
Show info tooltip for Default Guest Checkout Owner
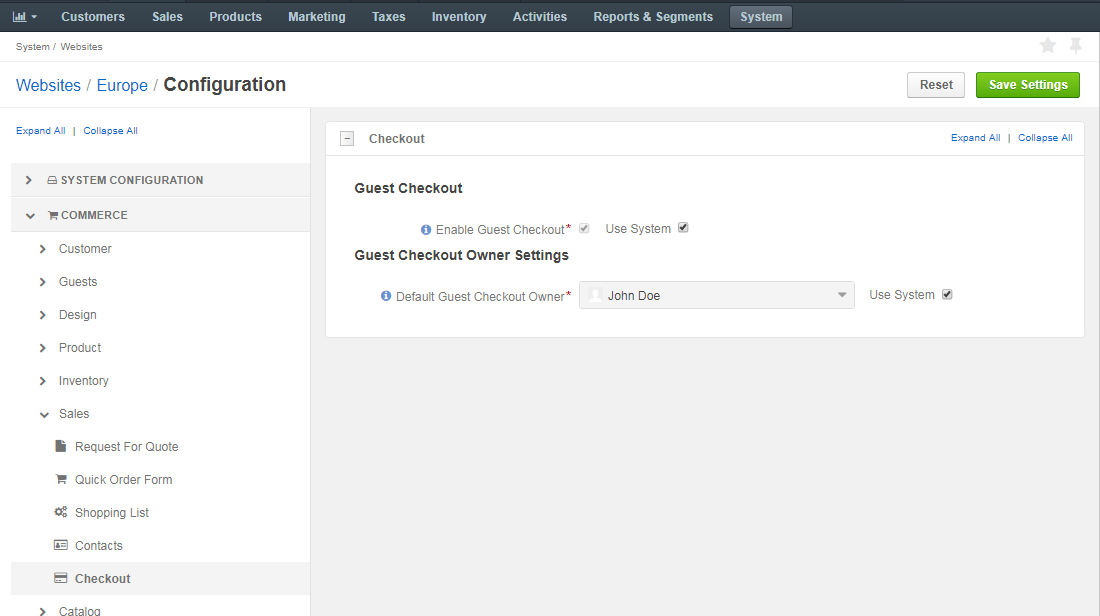(x=386, y=296)
